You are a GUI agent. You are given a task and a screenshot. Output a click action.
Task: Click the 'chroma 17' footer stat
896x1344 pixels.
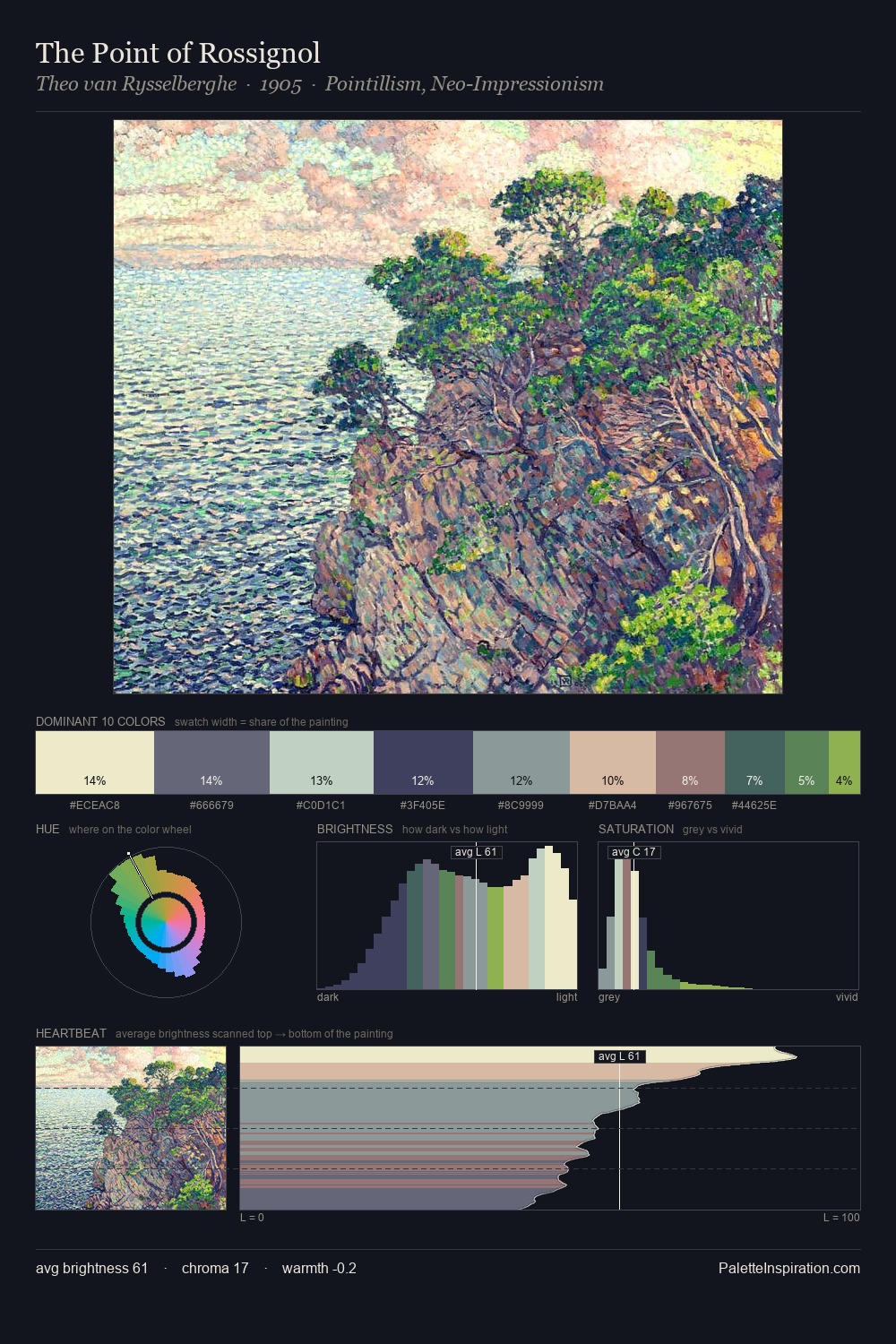[x=215, y=1269]
